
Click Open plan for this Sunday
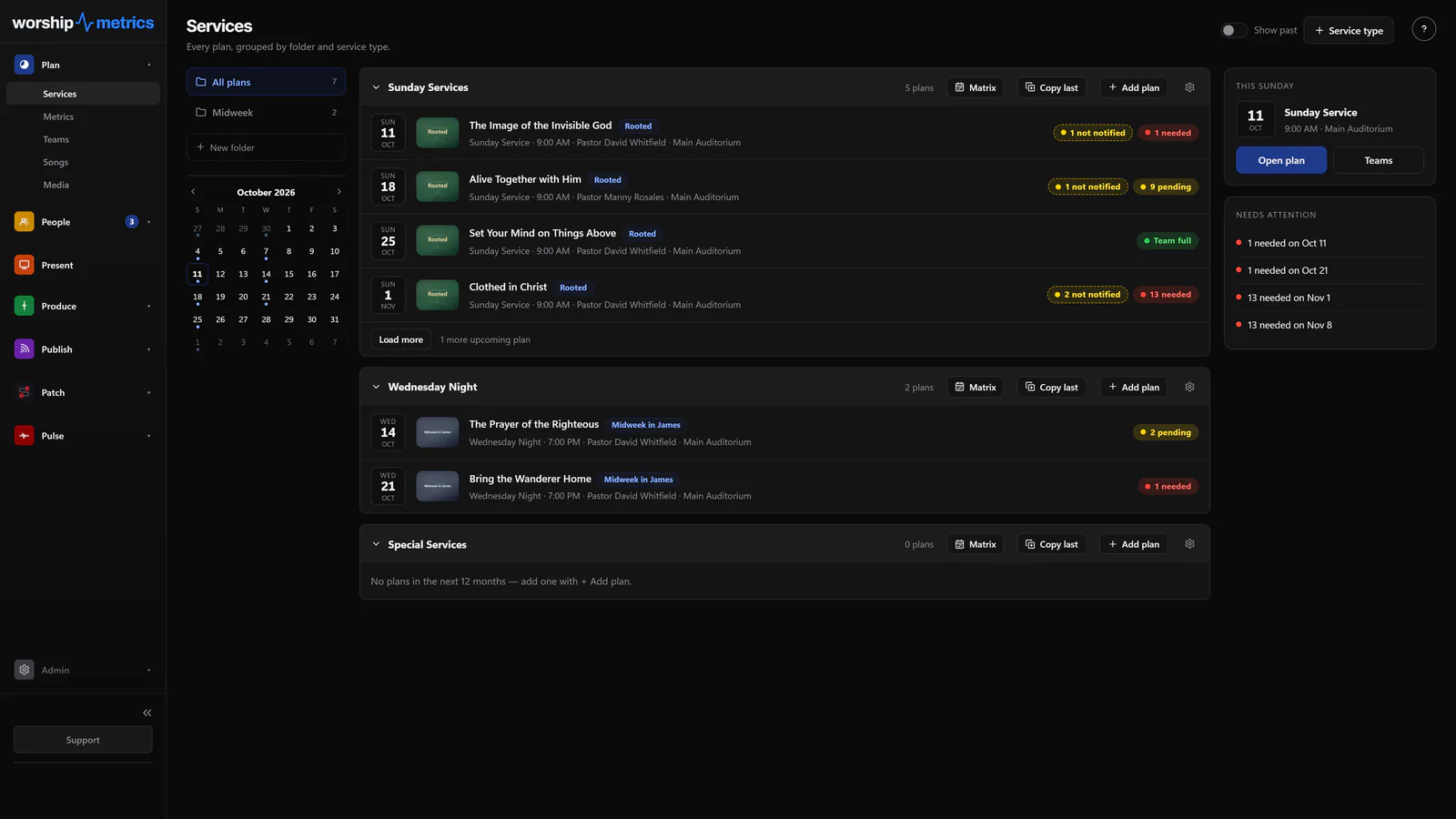(1281, 160)
